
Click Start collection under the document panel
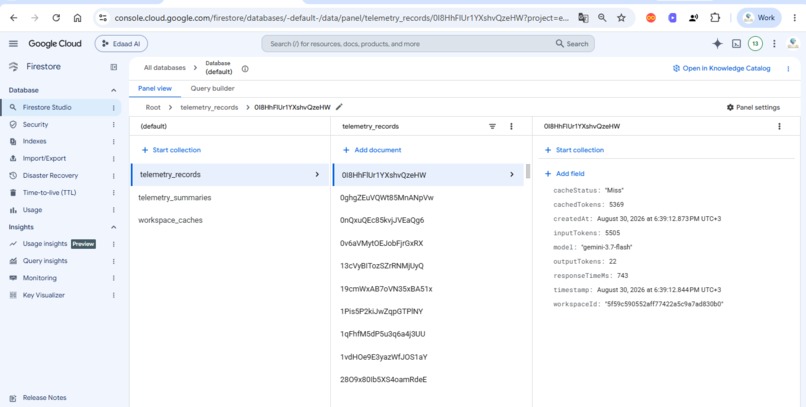574,150
